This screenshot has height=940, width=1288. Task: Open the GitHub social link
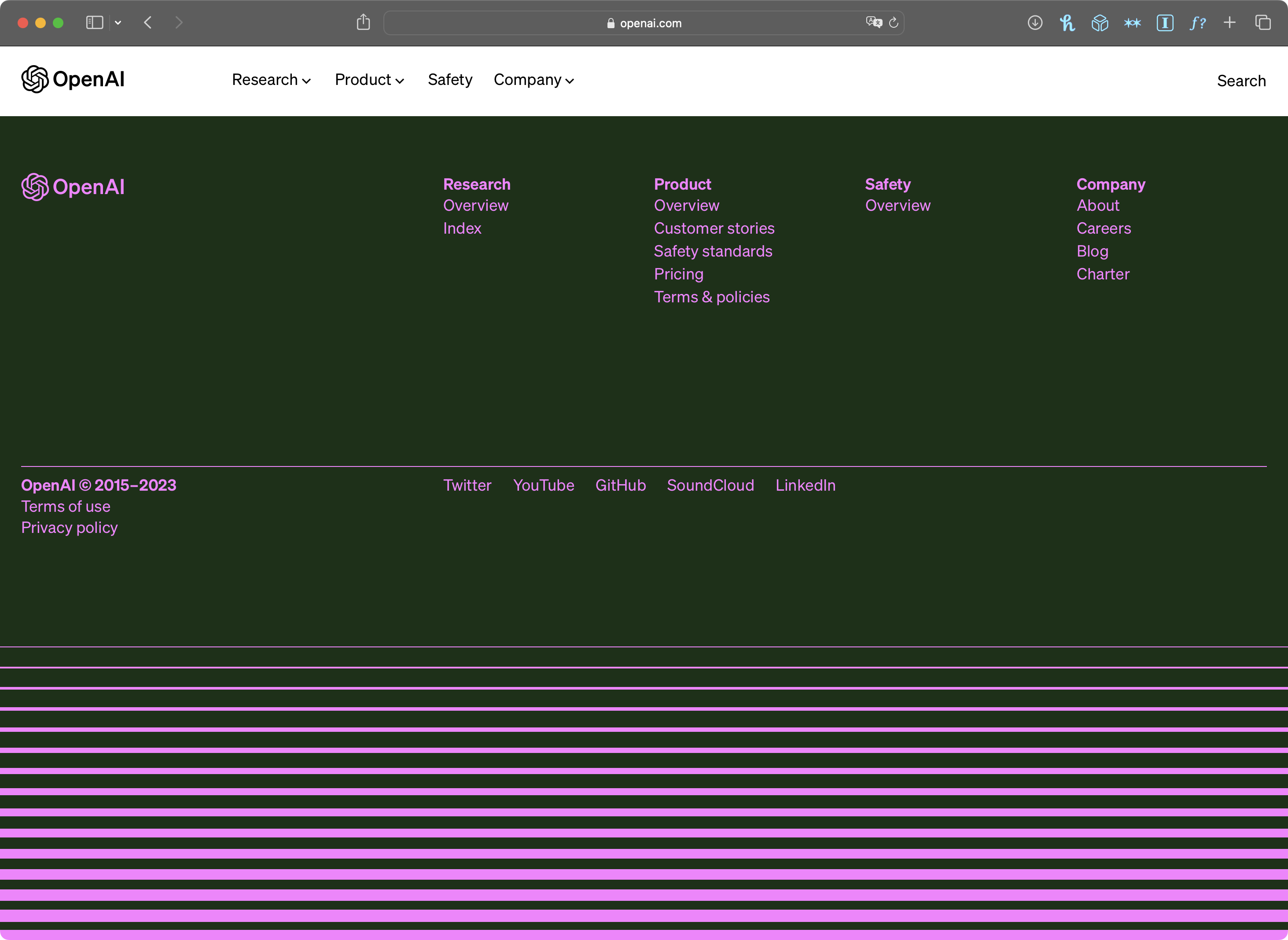click(x=620, y=485)
